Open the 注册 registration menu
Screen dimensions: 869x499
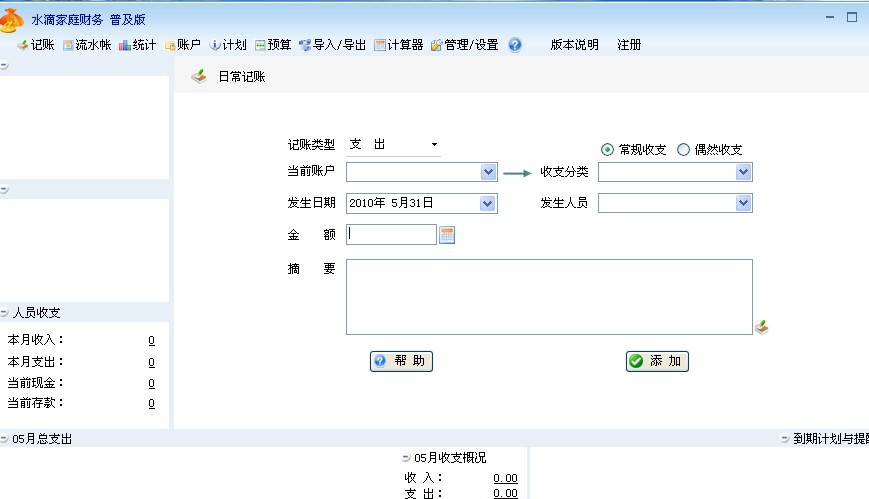click(629, 45)
